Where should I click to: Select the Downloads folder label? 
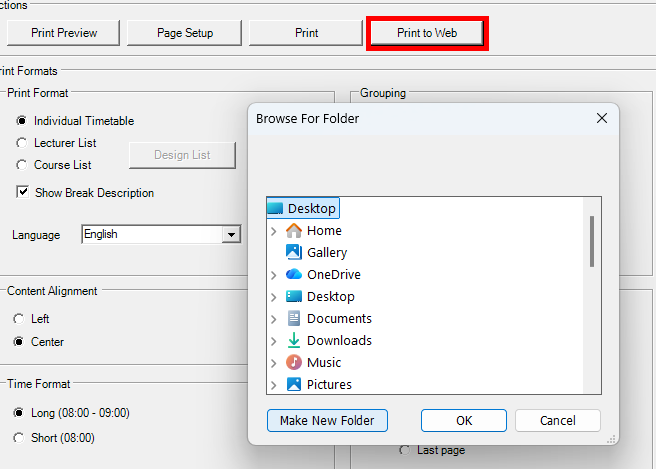(339, 341)
